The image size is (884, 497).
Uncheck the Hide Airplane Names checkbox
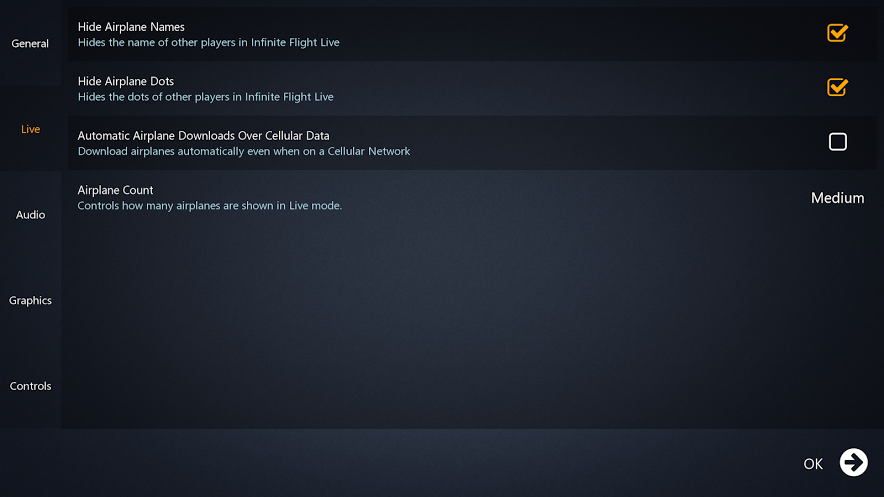(837, 33)
